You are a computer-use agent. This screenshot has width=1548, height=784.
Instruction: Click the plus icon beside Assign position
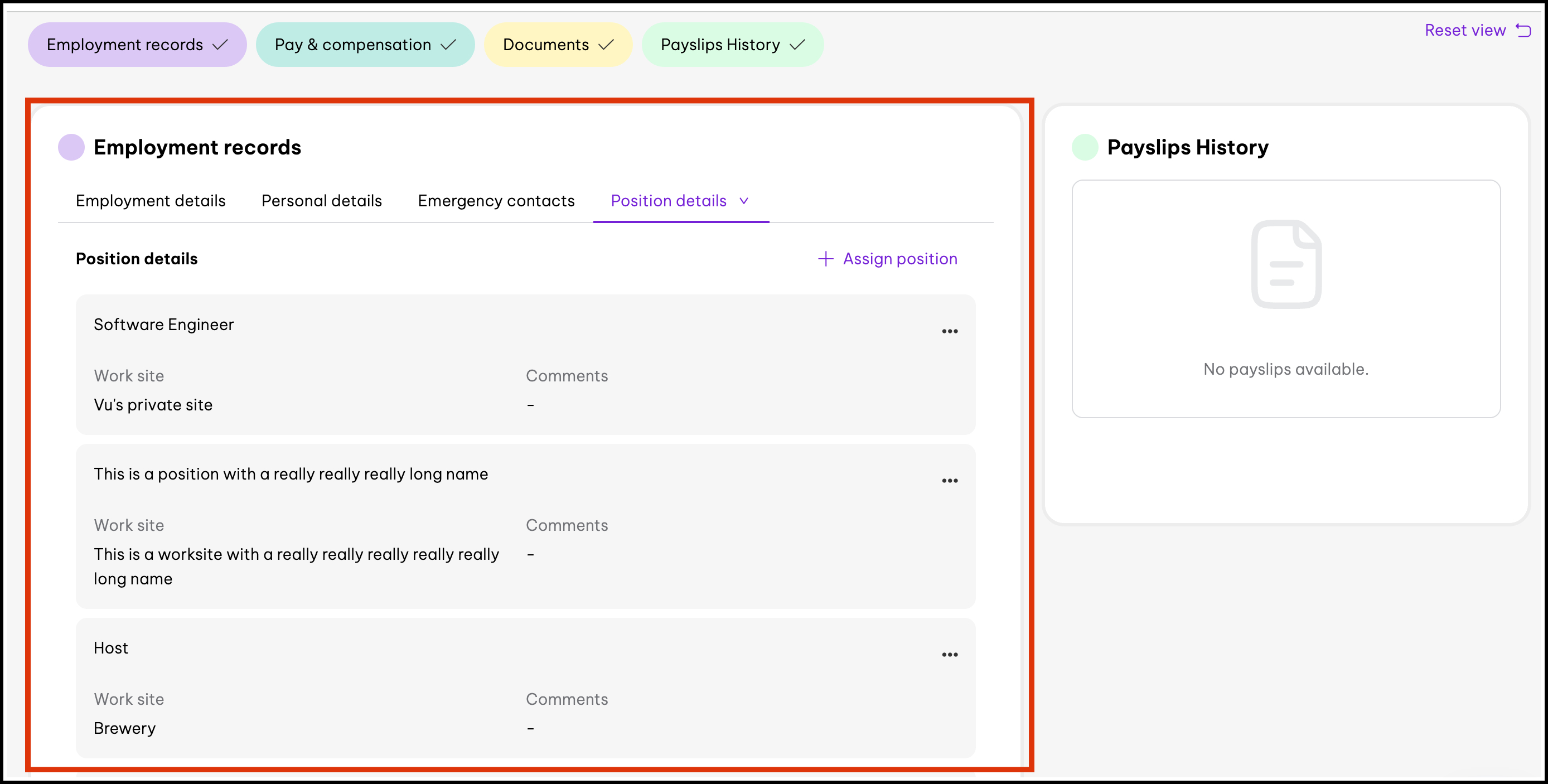(826, 259)
